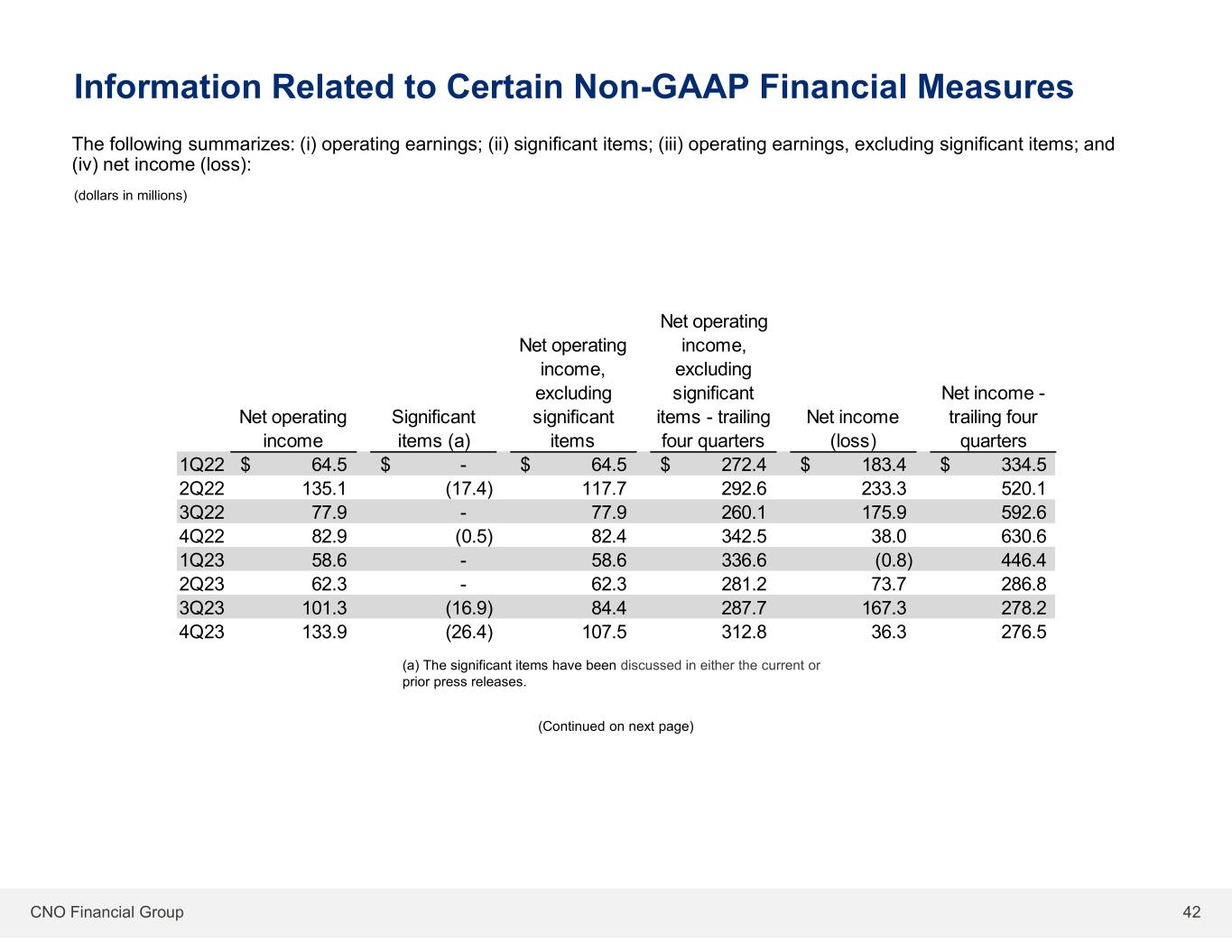Click the 2Q22 significant items value (17.4)
The width and height of the screenshot is (1232, 952).
(x=469, y=488)
